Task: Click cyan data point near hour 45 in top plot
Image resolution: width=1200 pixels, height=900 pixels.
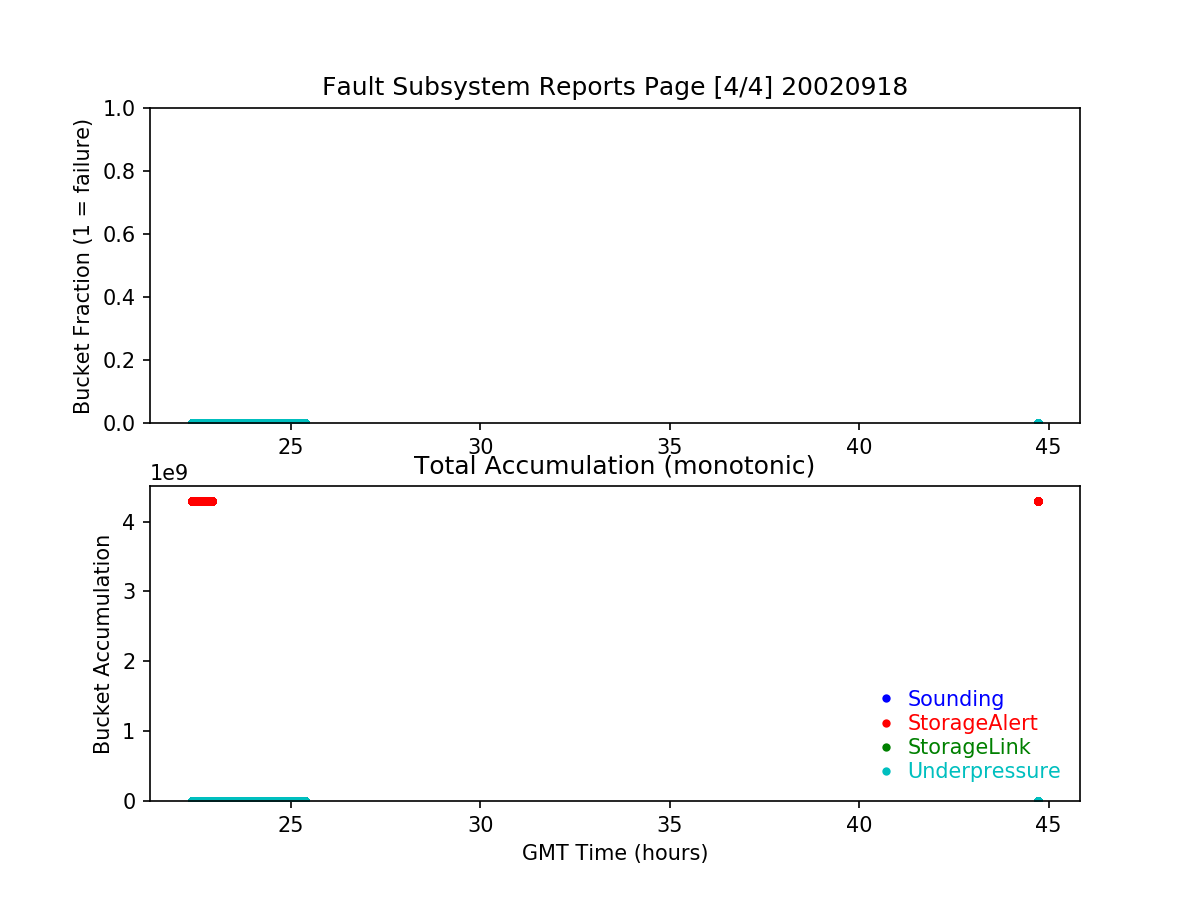Action: click(1038, 423)
